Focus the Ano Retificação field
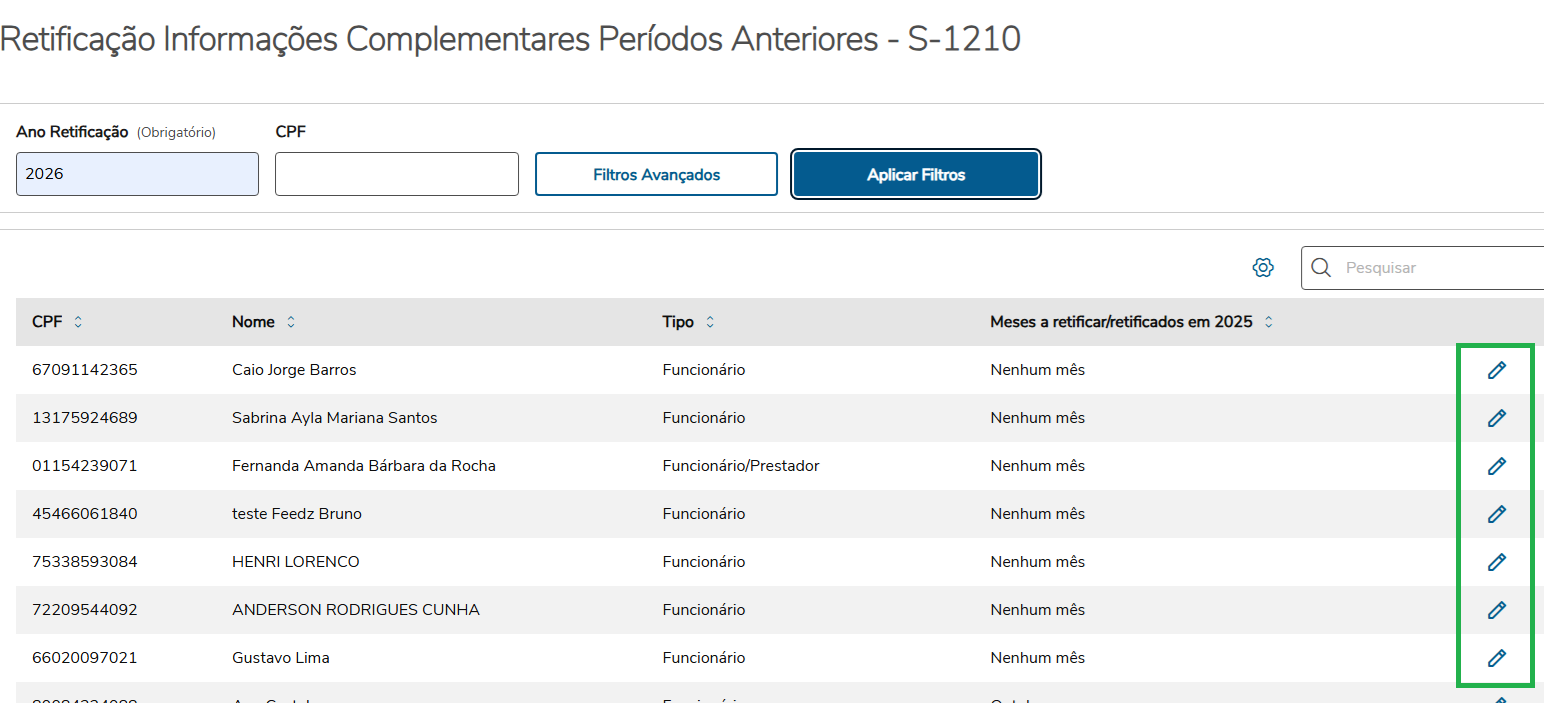Image resolution: width=1544 pixels, height=703 pixels. [x=137, y=174]
